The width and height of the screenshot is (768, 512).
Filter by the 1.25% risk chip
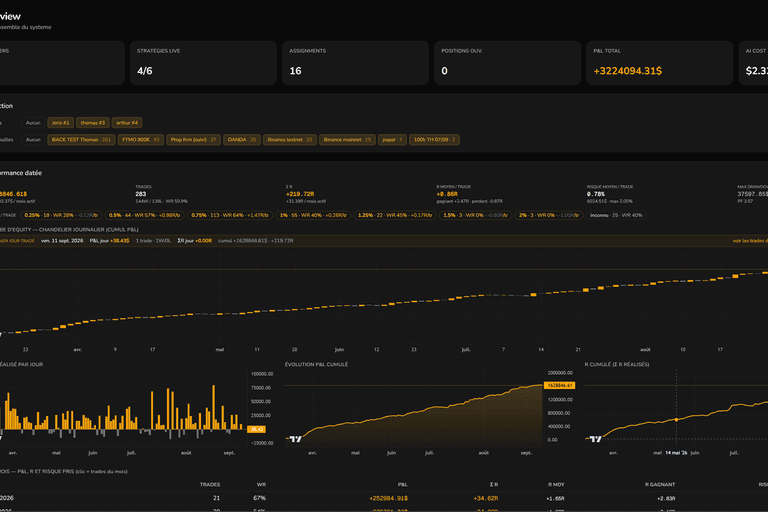click(395, 215)
